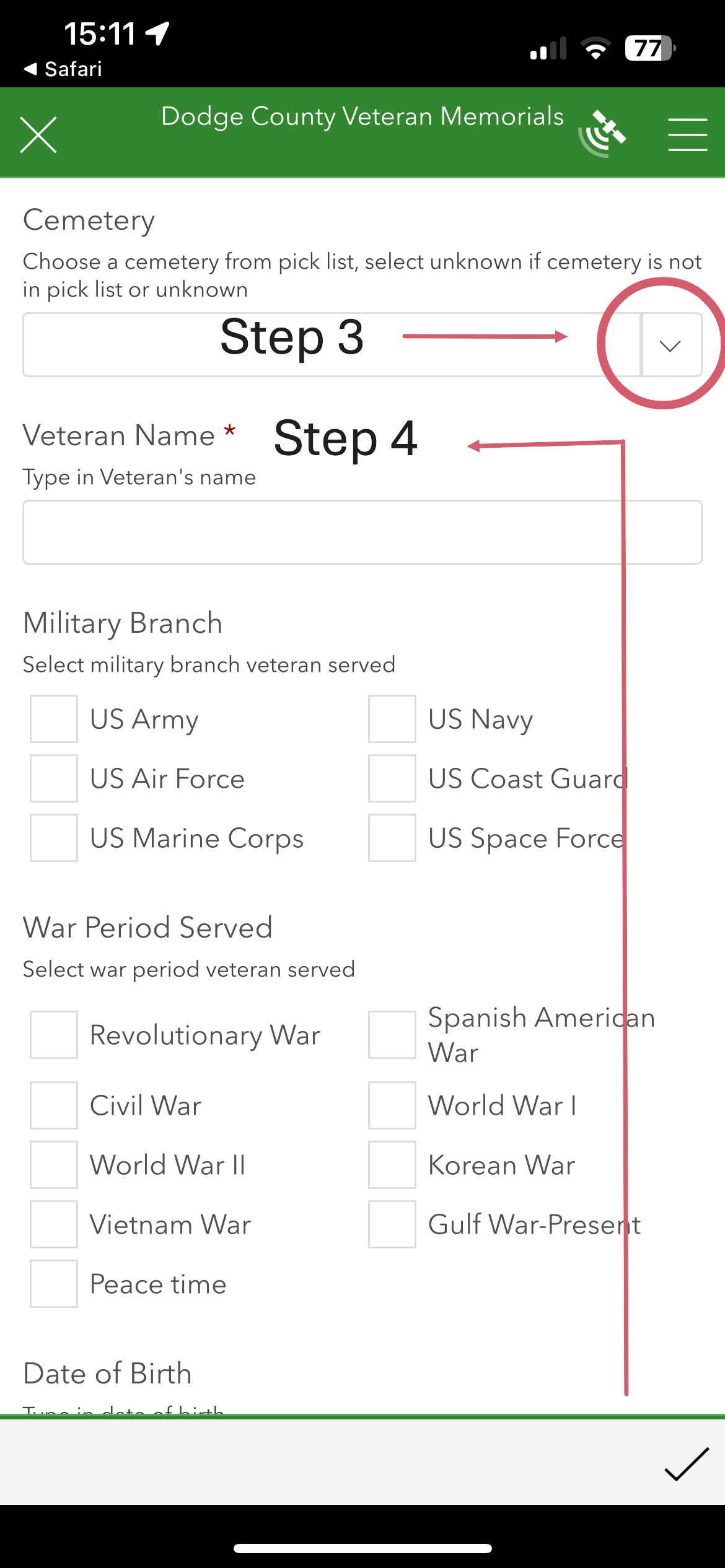Tap the GPS satellite location icon
The height and width of the screenshot is (1568, 725).
coord(603,133)
